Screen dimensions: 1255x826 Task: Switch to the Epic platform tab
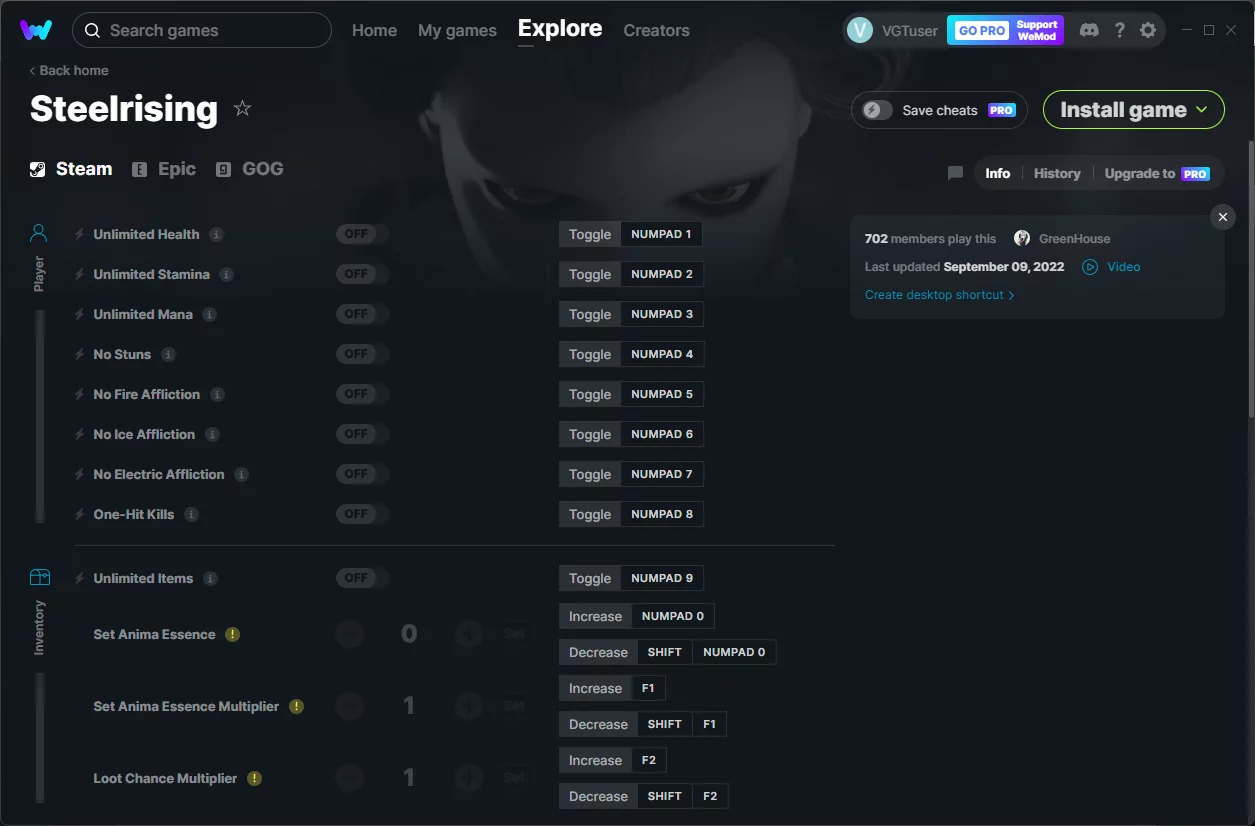click(x=165, y=169)
